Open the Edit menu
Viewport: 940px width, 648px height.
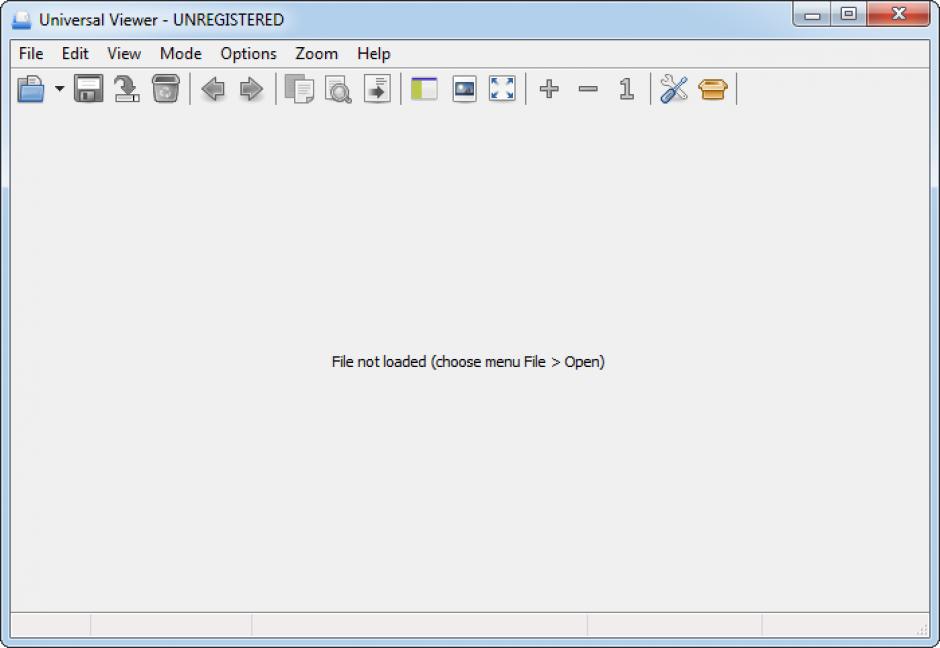coord(75,53)
